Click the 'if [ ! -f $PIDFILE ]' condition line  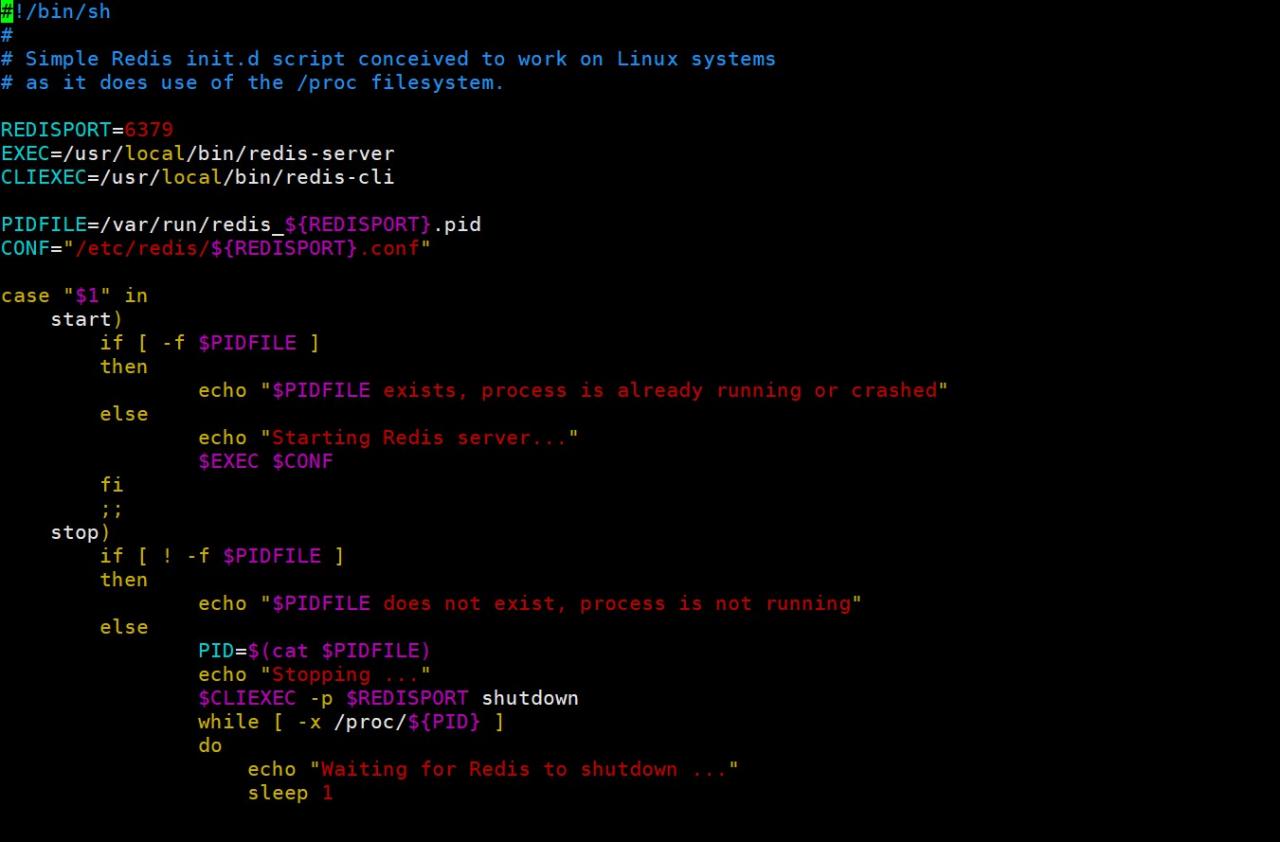[222, 557]
